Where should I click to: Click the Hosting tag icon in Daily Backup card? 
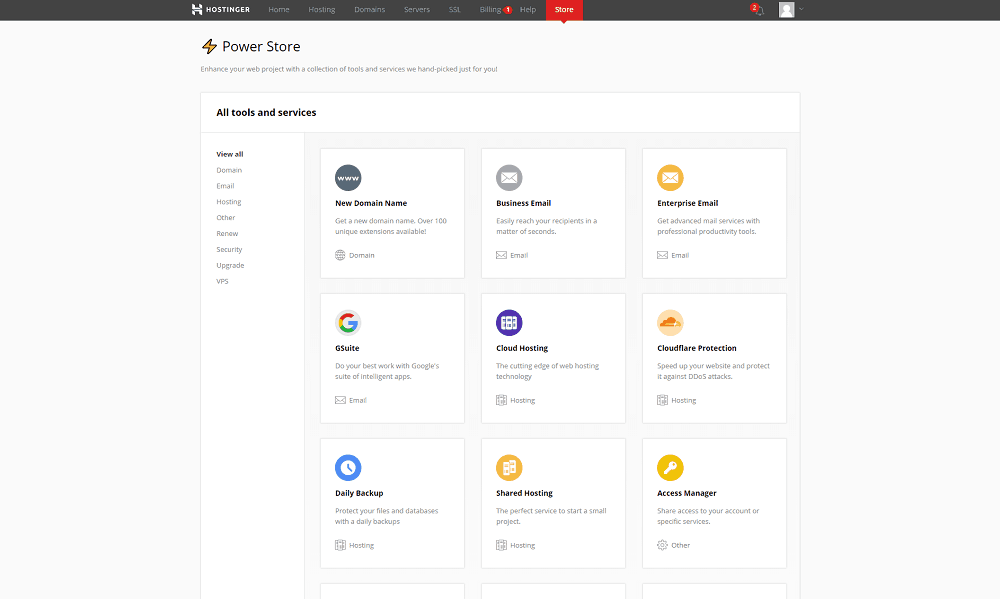click(x=340, y=545)
